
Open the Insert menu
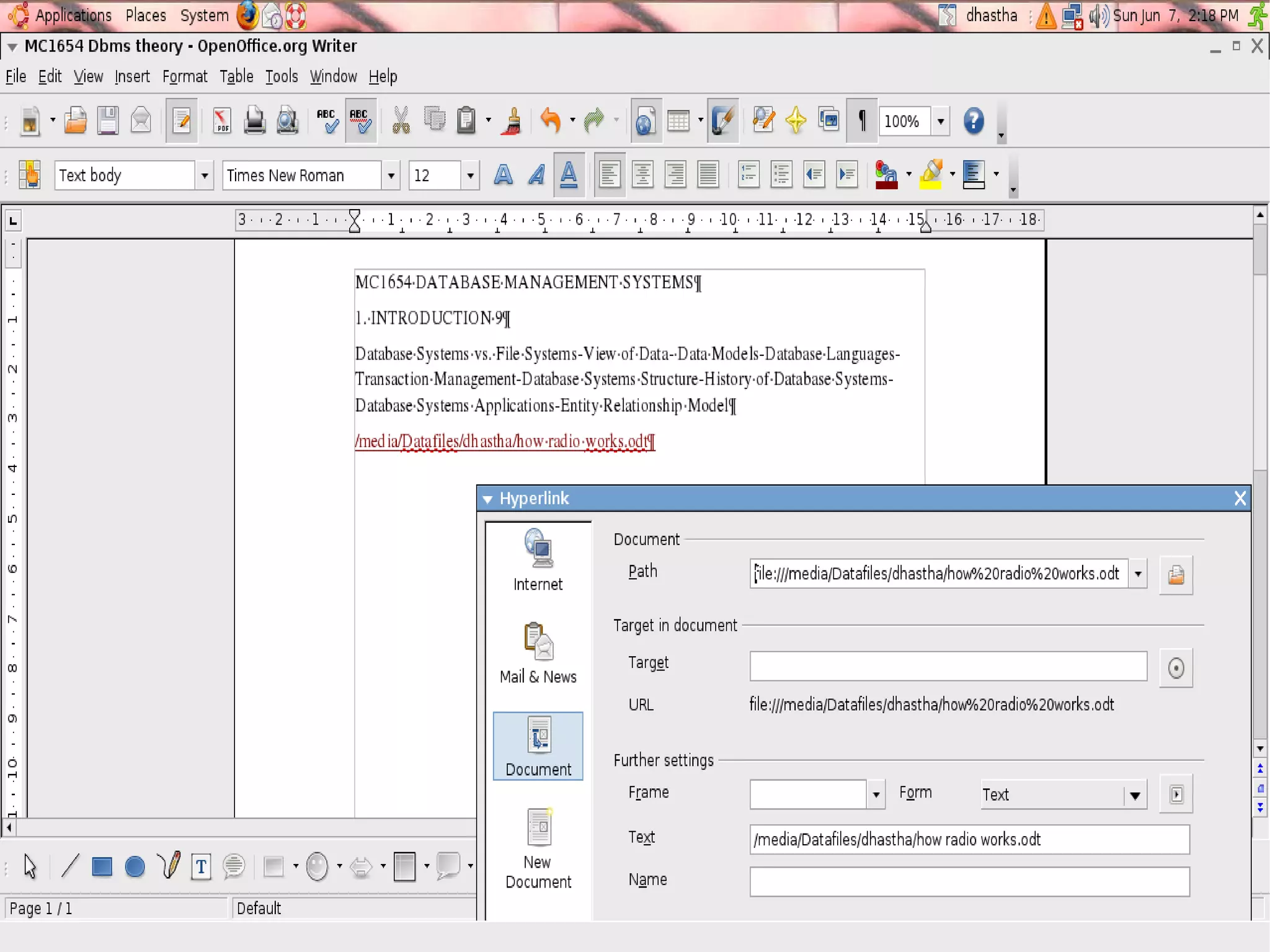(x=132, y=76)
